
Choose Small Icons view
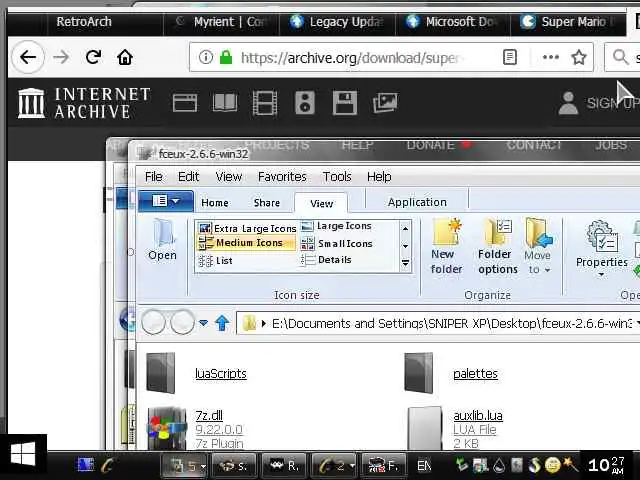(x=337, y=243)
